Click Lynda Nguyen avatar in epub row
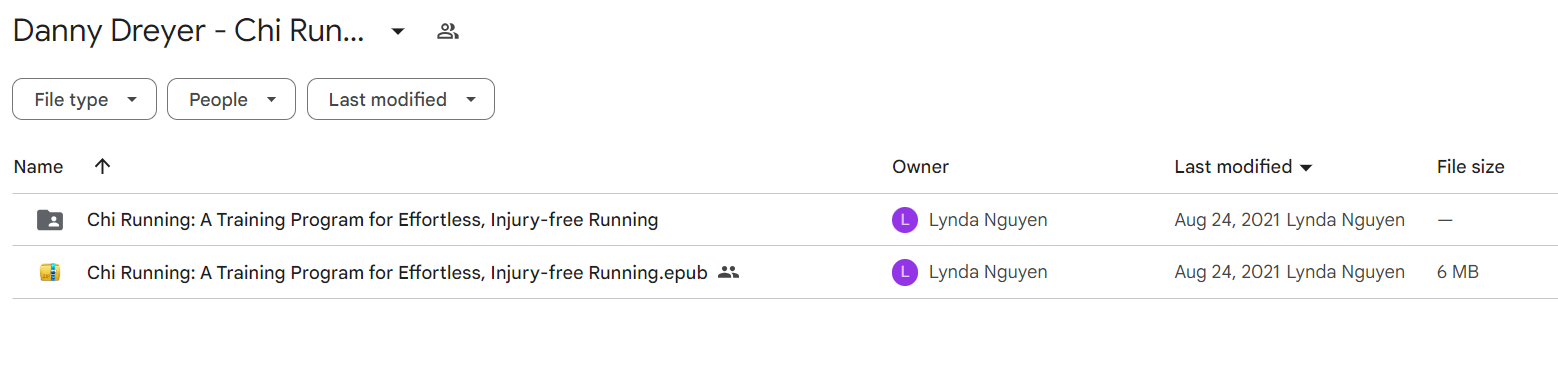Viewport: 1558px width, 365px height. click(904, 272)
